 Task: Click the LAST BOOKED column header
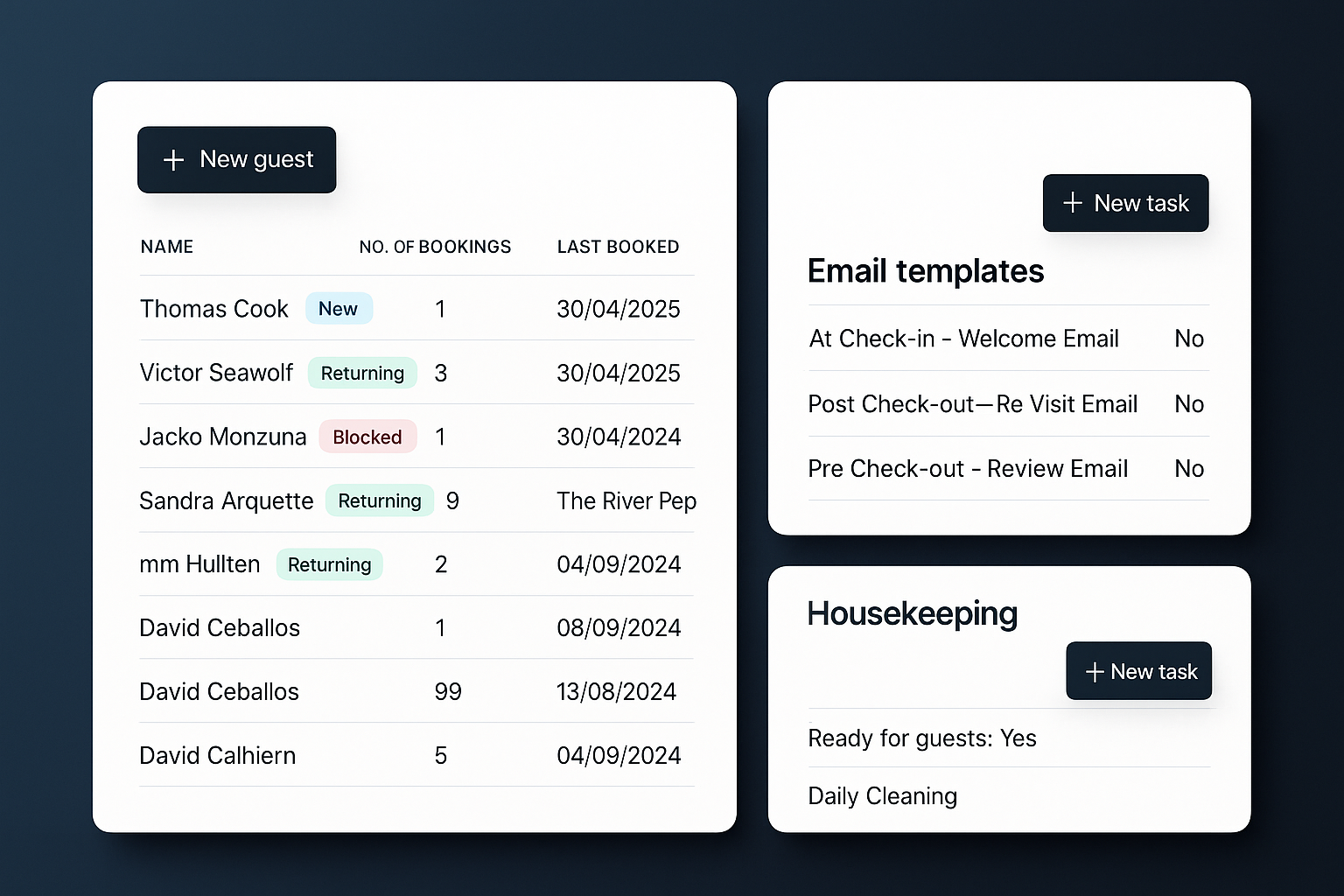pyautogui.click(x=618, y=247)
